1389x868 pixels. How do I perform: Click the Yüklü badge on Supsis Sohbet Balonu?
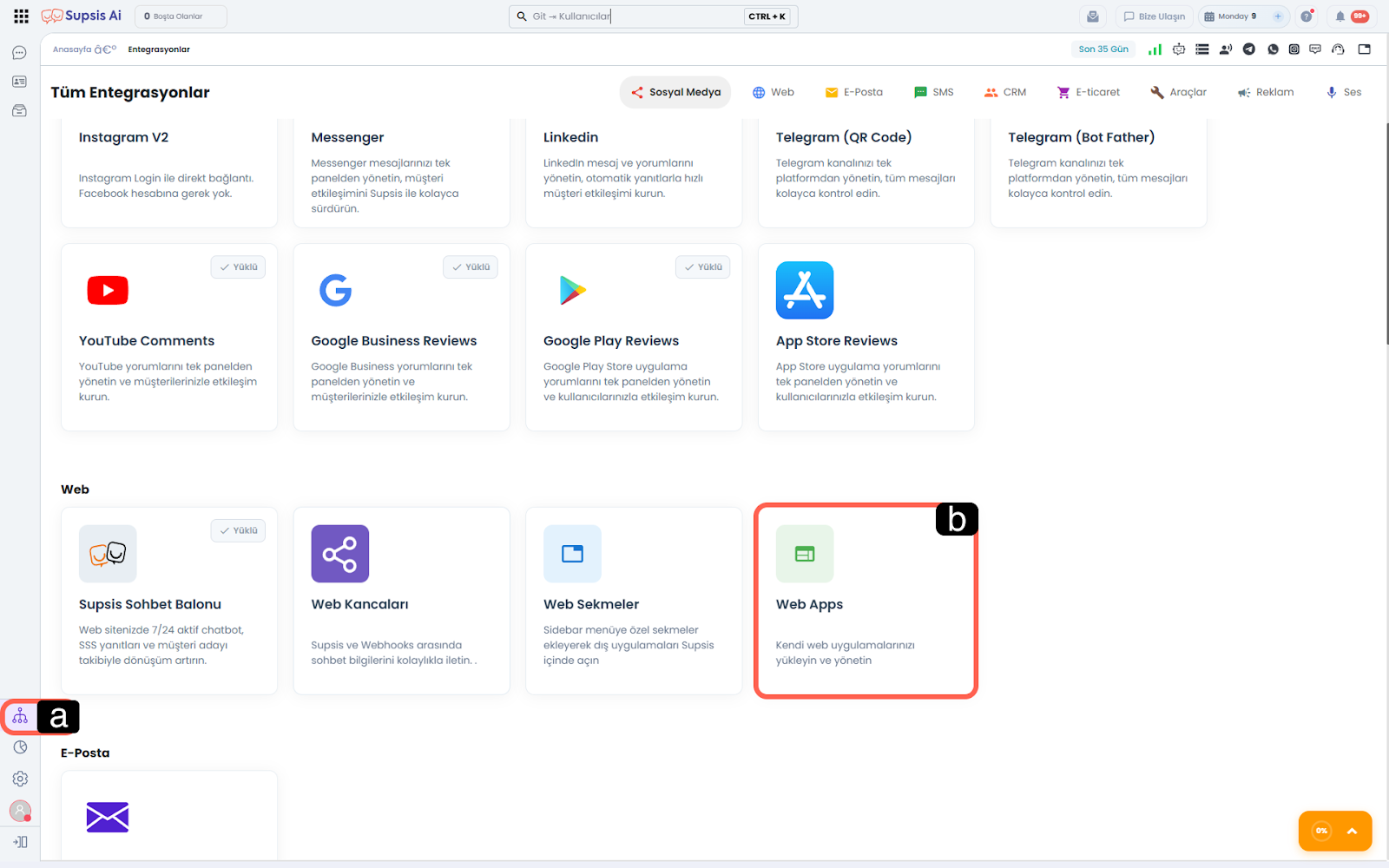point(238,530)
